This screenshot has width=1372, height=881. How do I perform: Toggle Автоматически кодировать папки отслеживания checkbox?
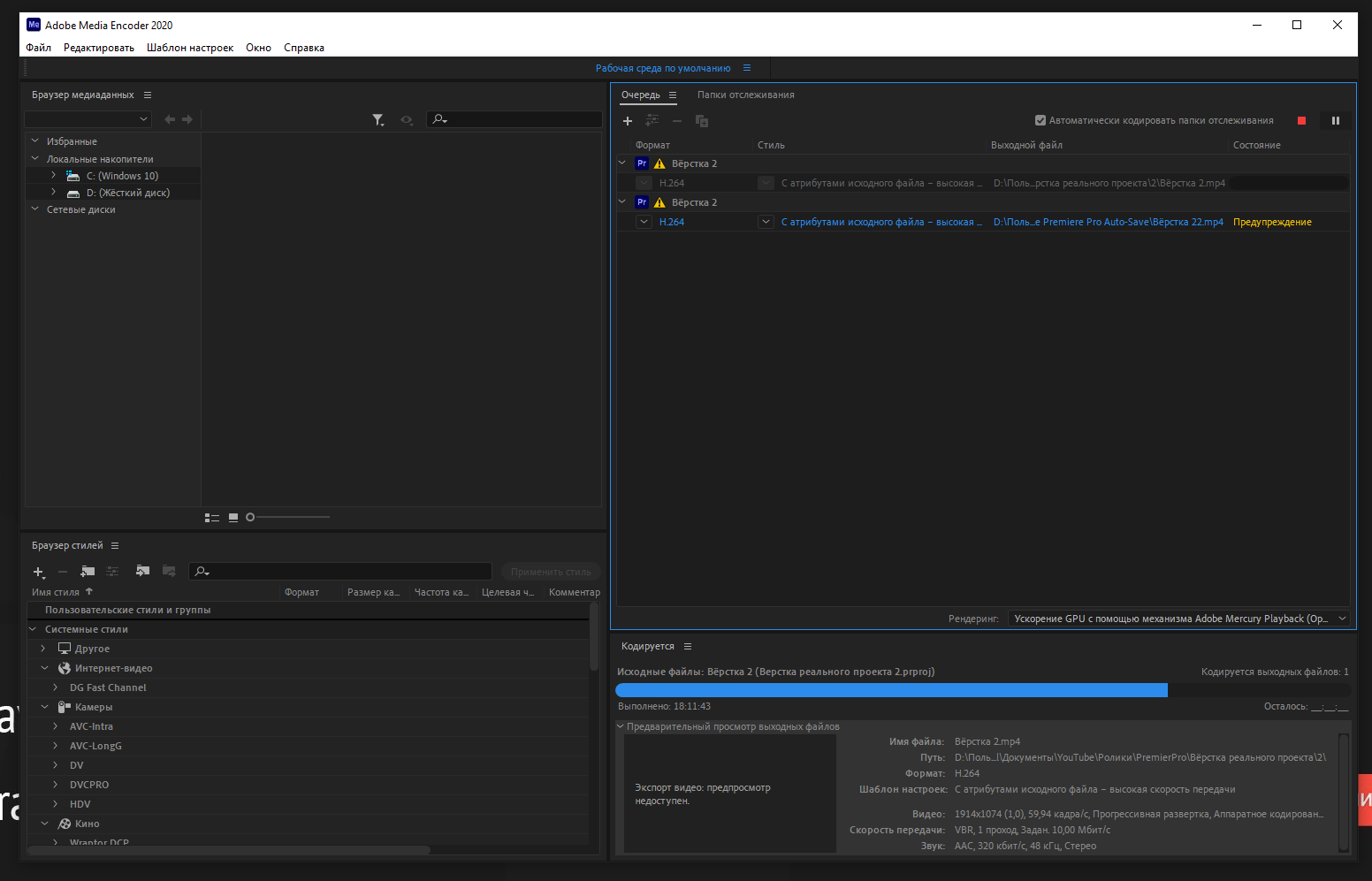pos(1040,120)
